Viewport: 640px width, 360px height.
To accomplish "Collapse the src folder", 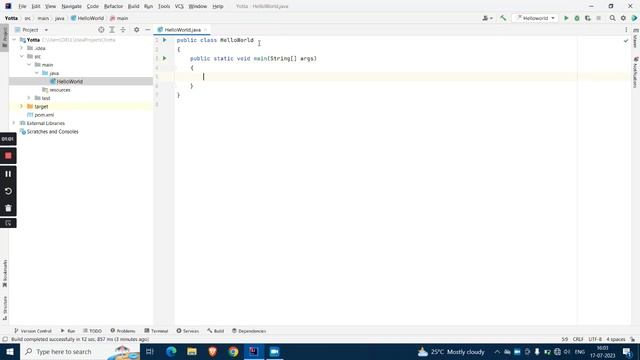I will point(22,56).
